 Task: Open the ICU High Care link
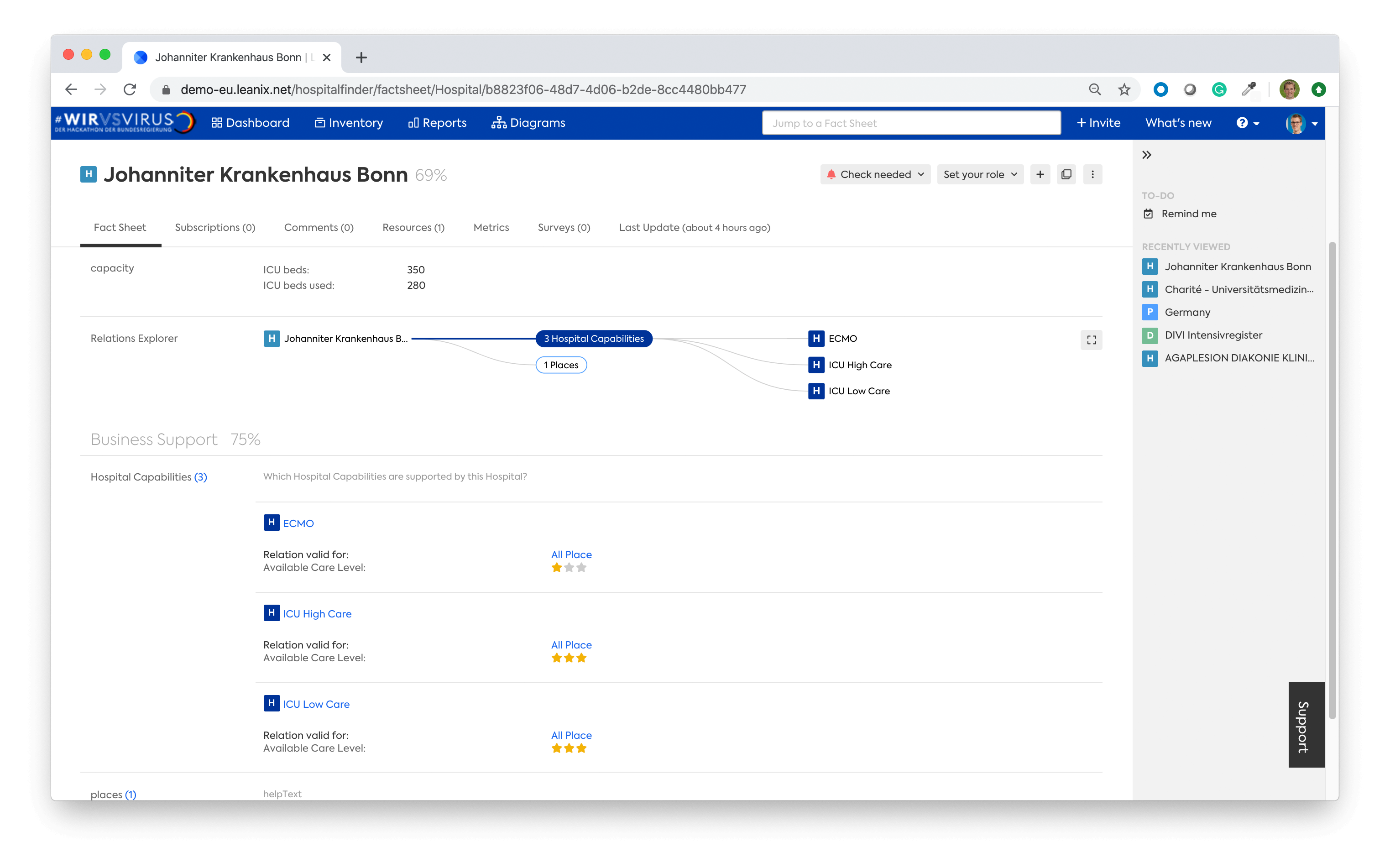coord(316,613)
